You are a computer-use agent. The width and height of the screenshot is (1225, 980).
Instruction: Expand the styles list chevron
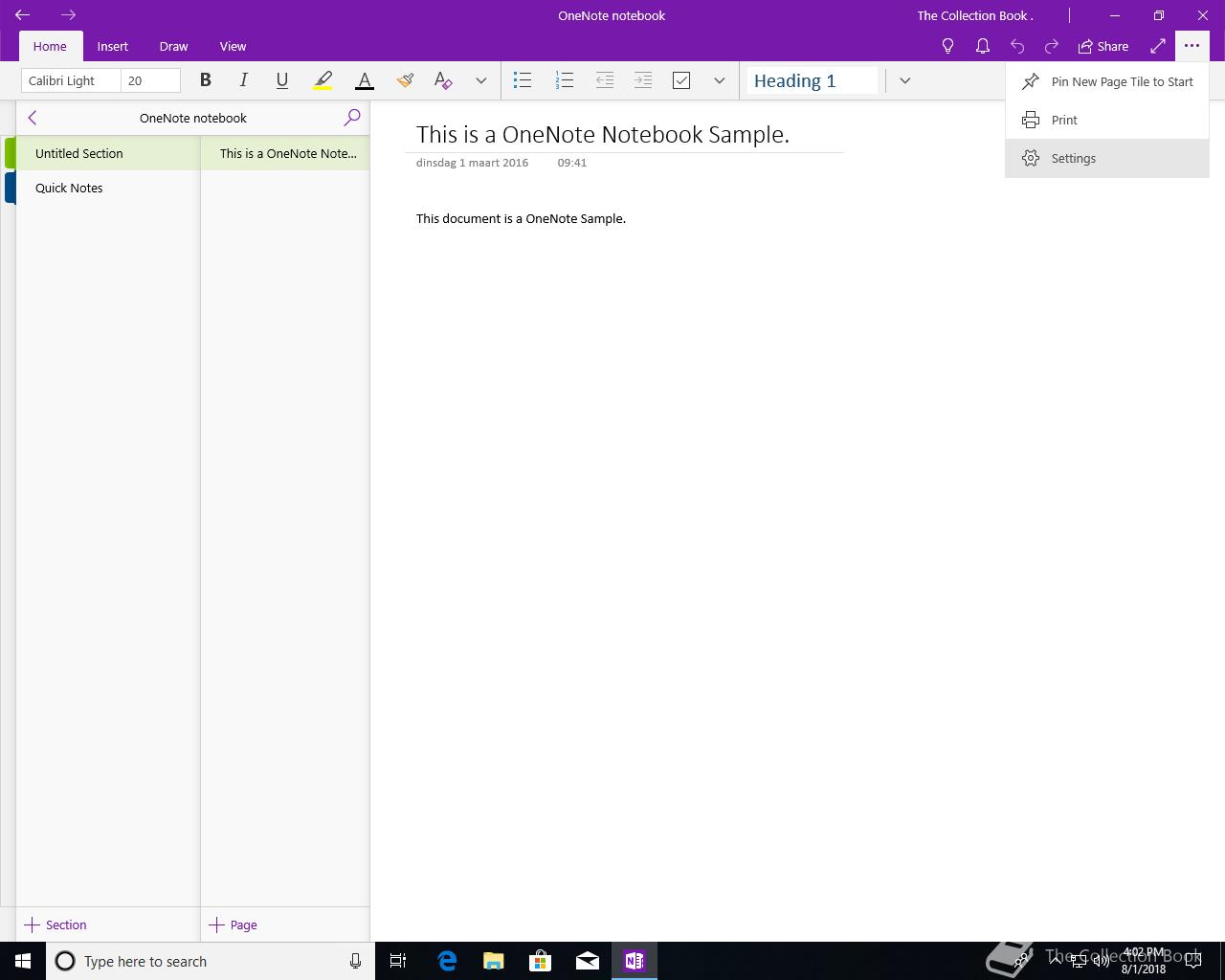[x=904, y=80]
